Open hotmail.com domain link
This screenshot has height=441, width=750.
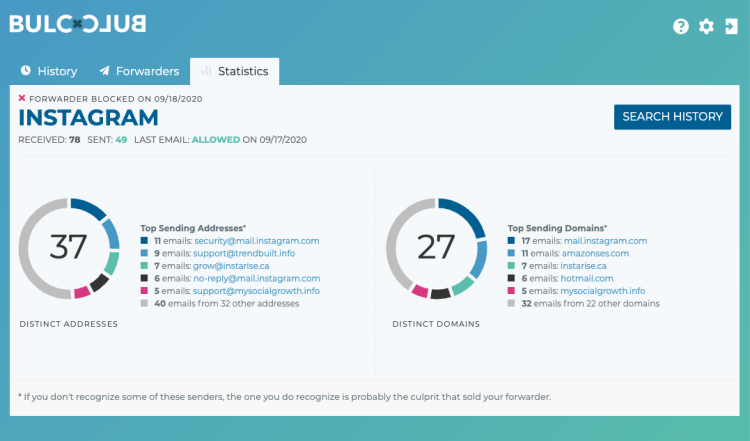586,278
